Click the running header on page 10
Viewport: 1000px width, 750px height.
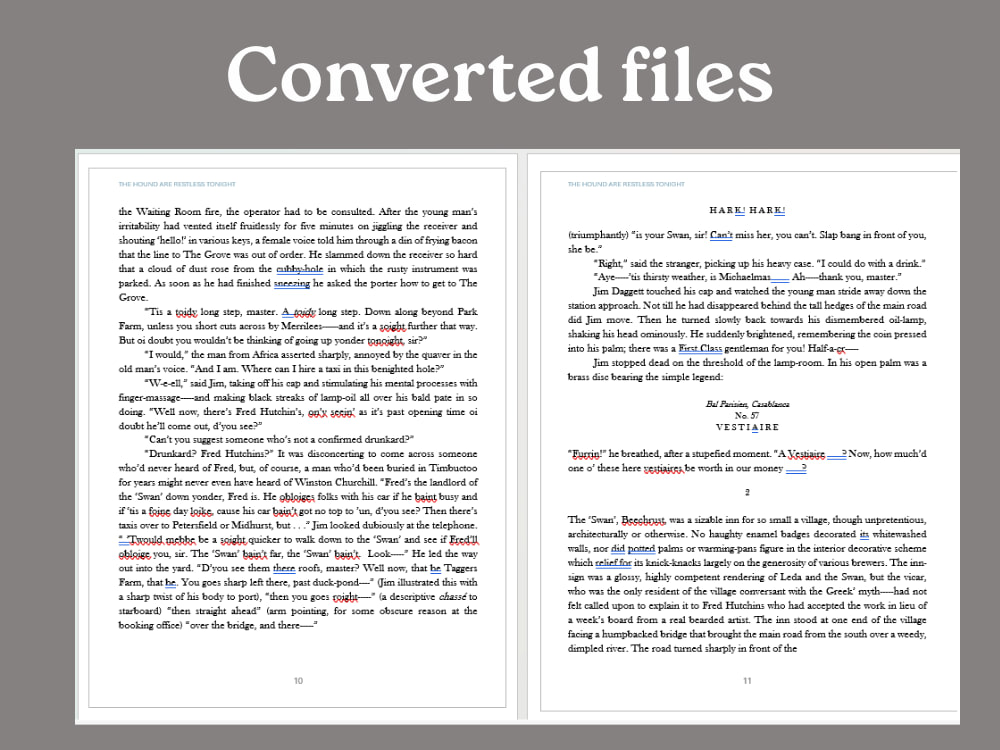pyautogui.click(x=177, y=184)
